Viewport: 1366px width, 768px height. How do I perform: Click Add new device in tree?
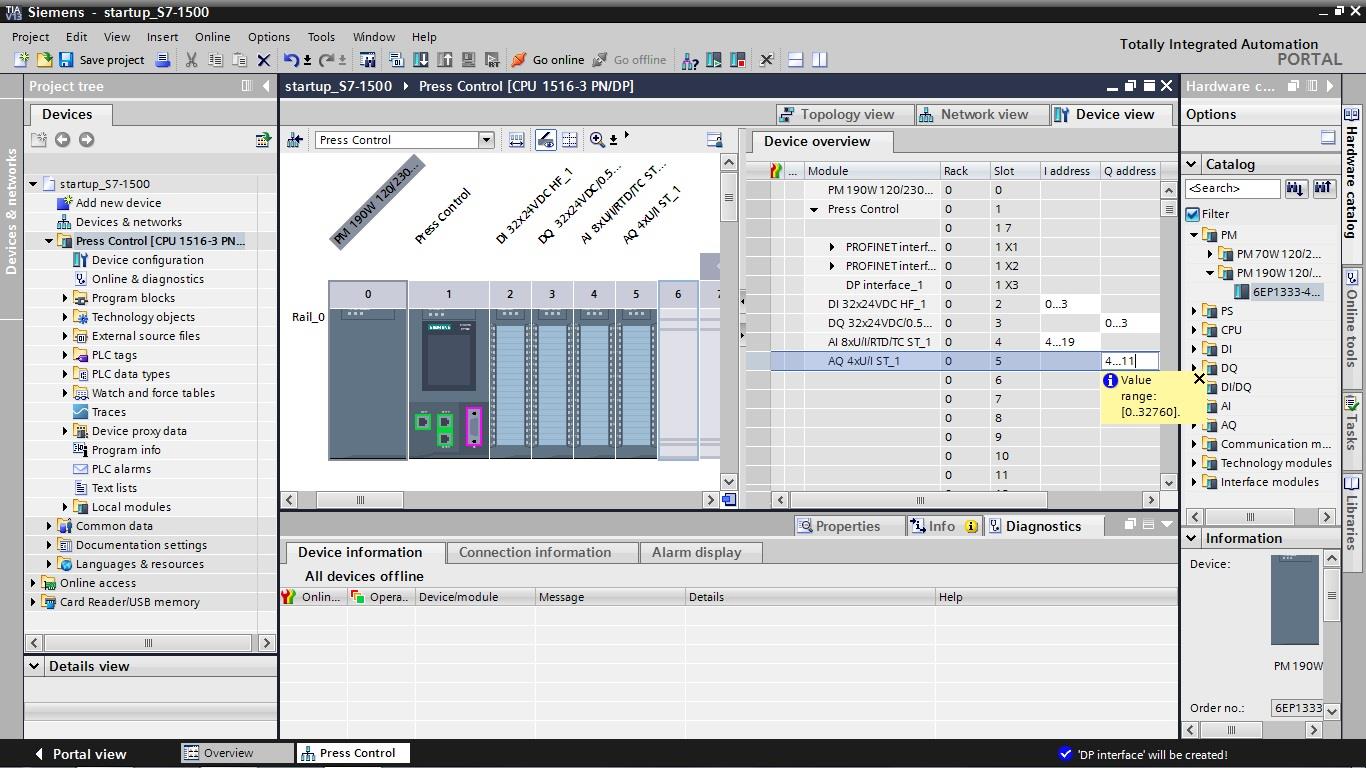(x=118, y=203)
